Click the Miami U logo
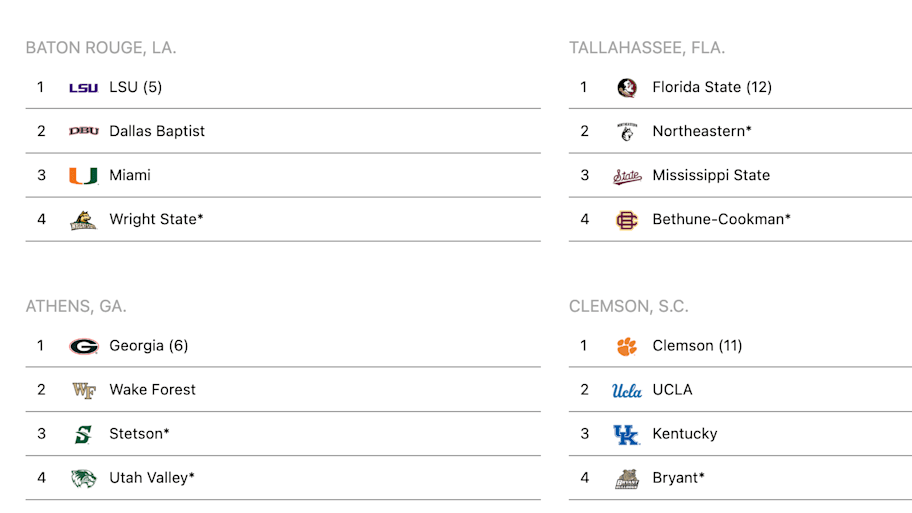Screen dimensions: 912x513 point(83,176)
